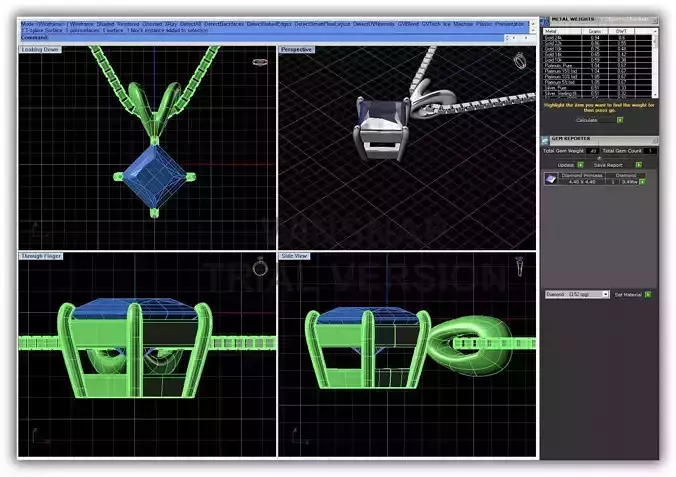This screenshot has height=477, width=676.
Task: Click the ring orientation icon in Perspective viewport
Action: (x=520, y=61)
